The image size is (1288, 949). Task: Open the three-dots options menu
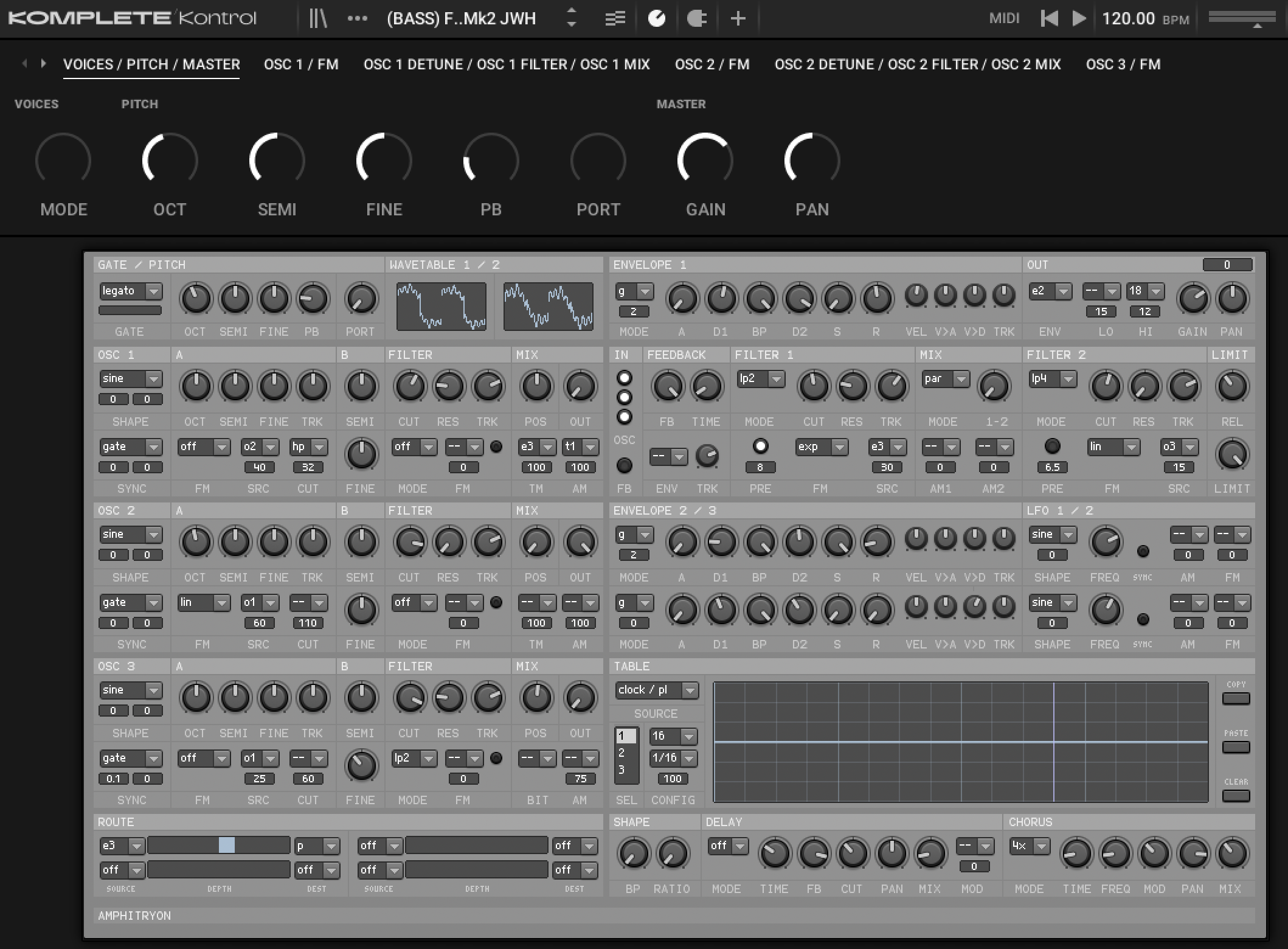point(357,18)
